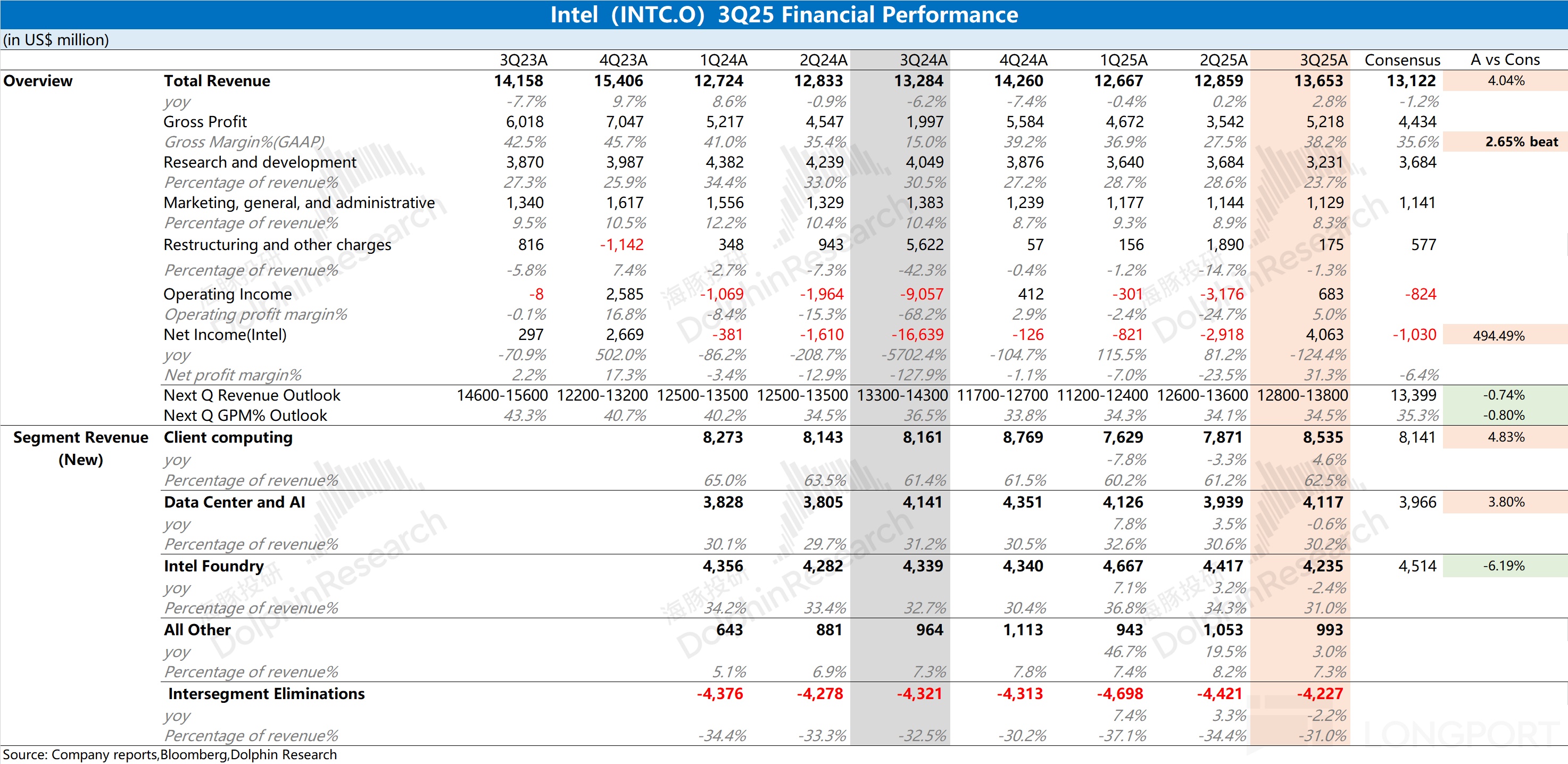Viewport: 1568px width, 764px height.
Task: Click the Intel 3Q25 Financial Performance title
Action: point(783,14)
